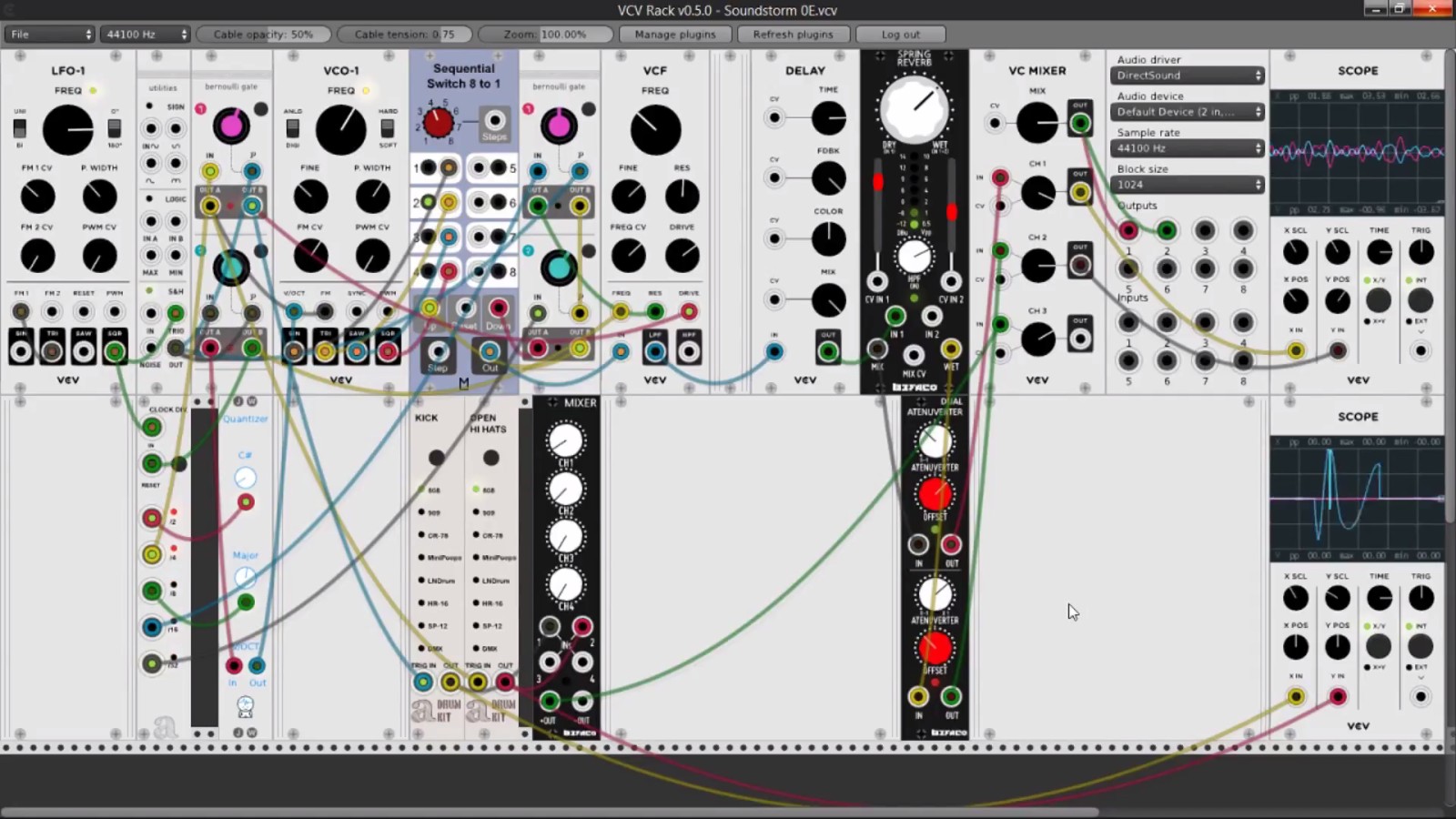This screenshot has width=1456, height=819.
Task: Click the top Scope TIME knob
Action: [x=1380, y=252]
